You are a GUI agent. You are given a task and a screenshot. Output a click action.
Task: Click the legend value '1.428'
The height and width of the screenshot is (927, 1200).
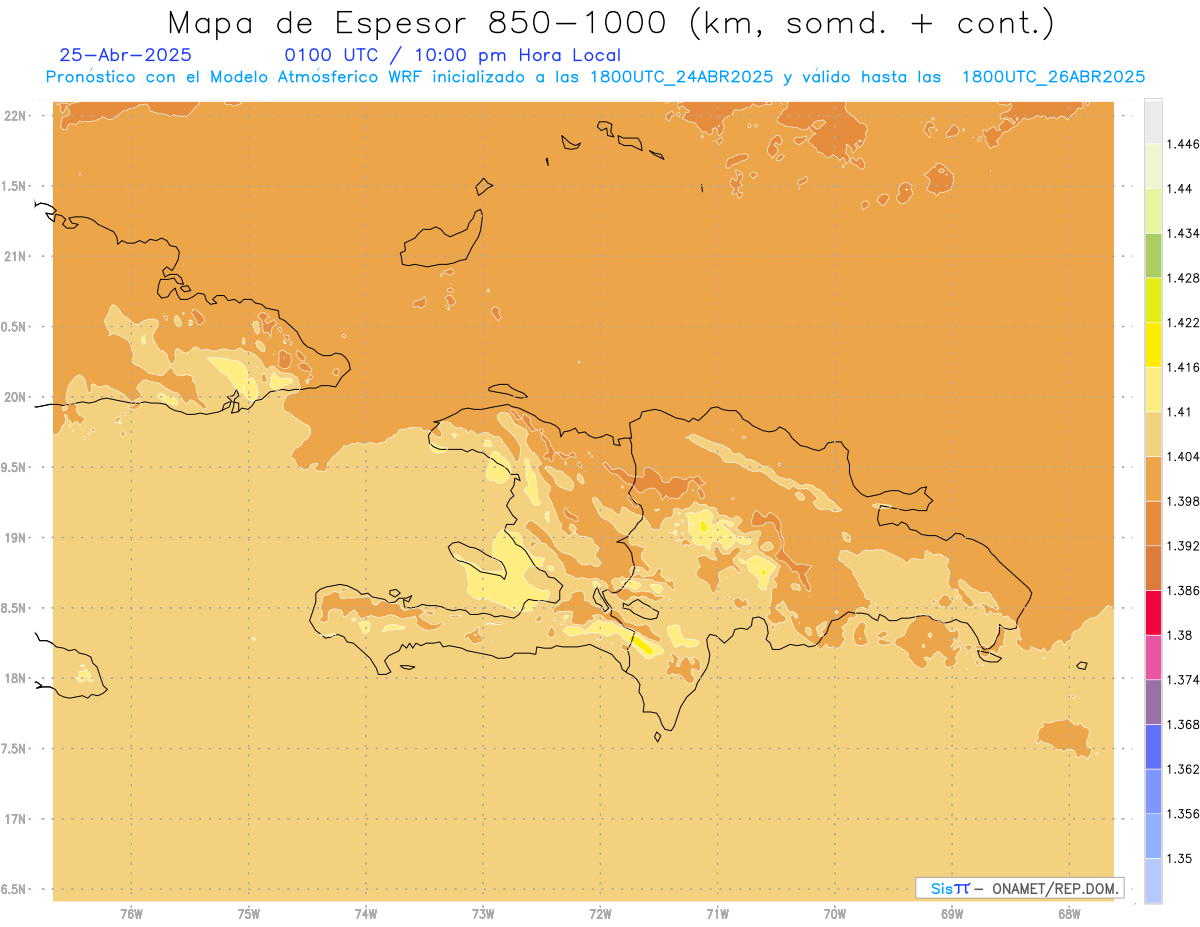(x=1182, y=278)
